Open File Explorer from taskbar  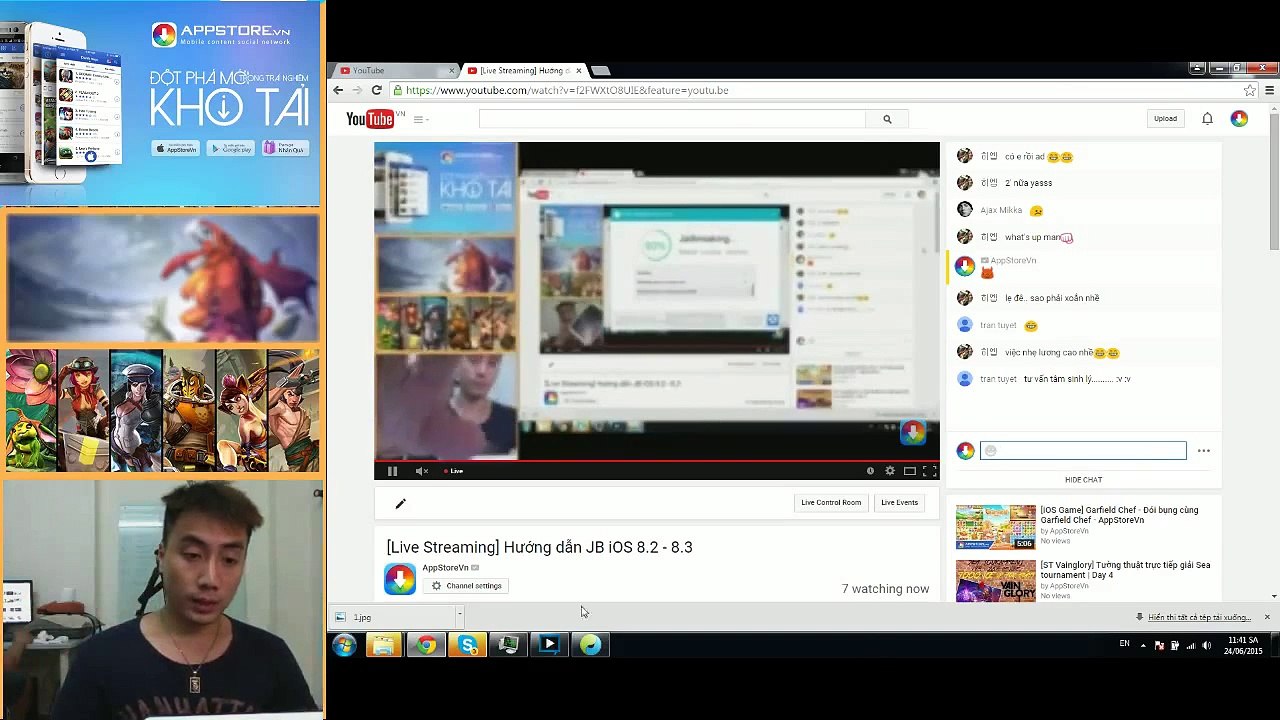(x=383, y=645)
